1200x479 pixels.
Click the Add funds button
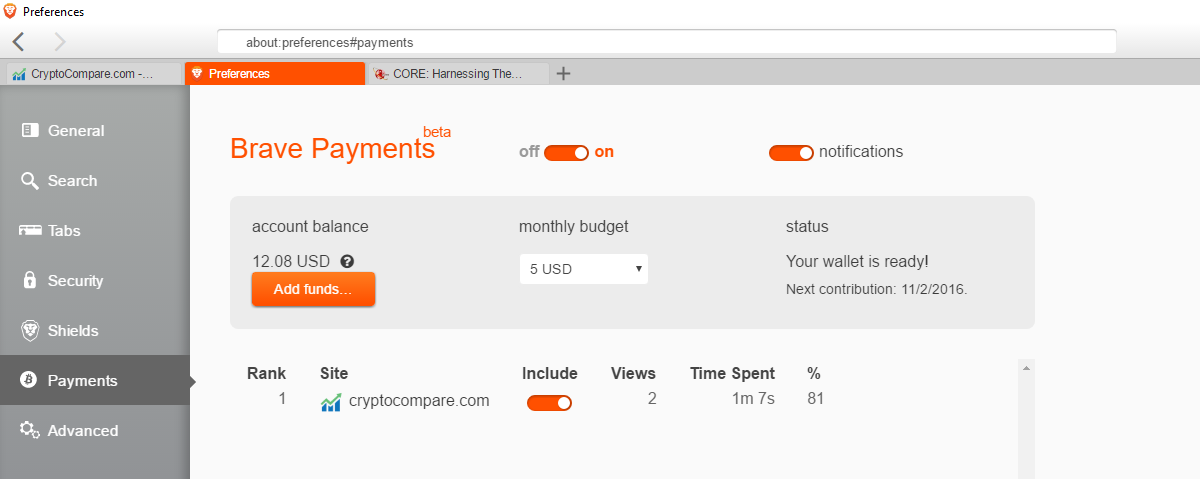point(313,289)
